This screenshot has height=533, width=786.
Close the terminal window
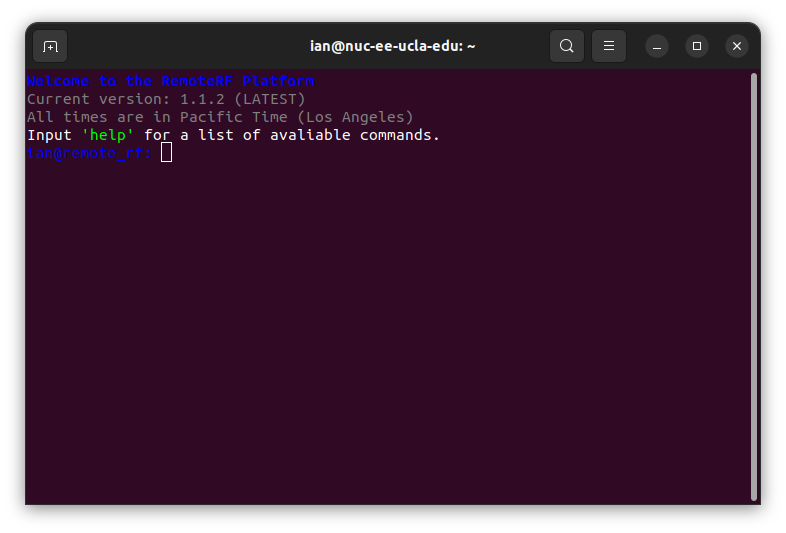coord(737,46)
